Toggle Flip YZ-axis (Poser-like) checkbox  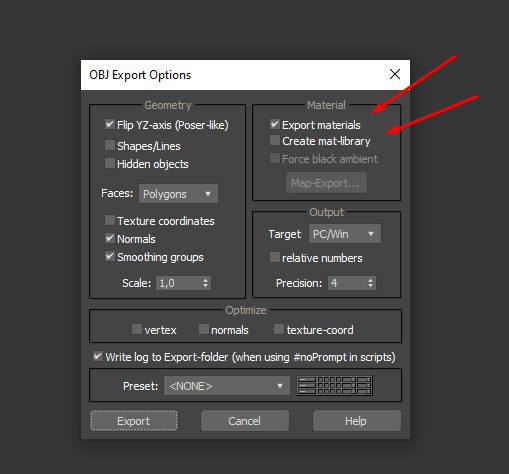(x=110, y=125)
